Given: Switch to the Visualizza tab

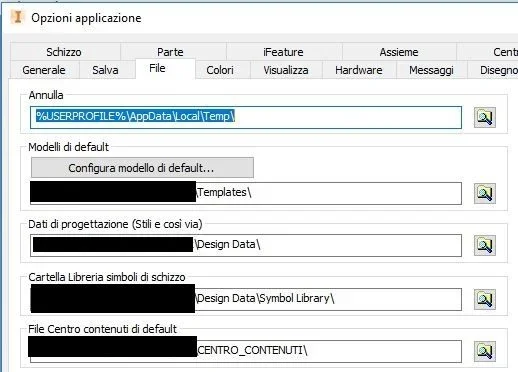Looking at the screenshot, I should coord(286,70).
